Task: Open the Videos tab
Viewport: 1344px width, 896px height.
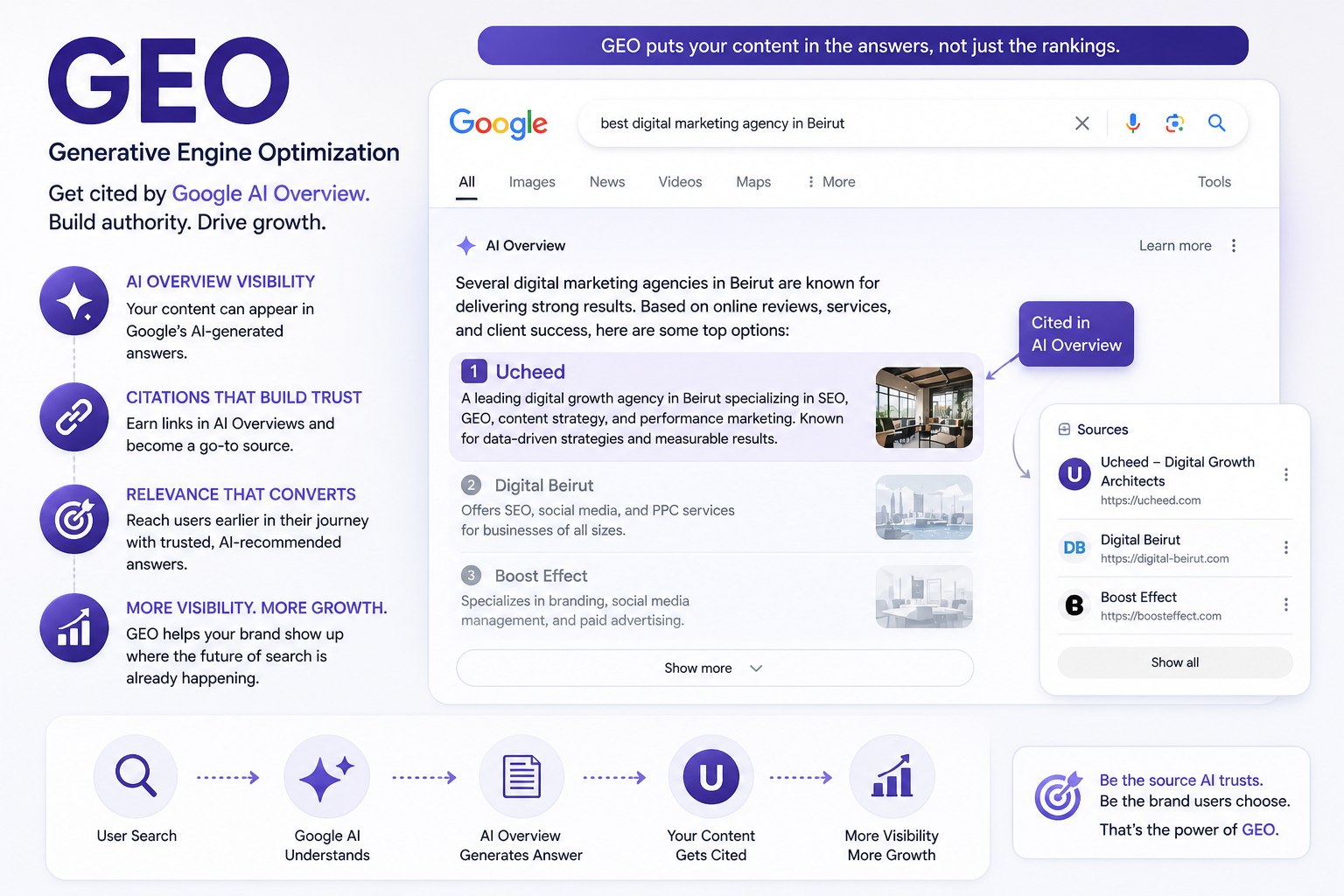Action: tap(680, 182)
